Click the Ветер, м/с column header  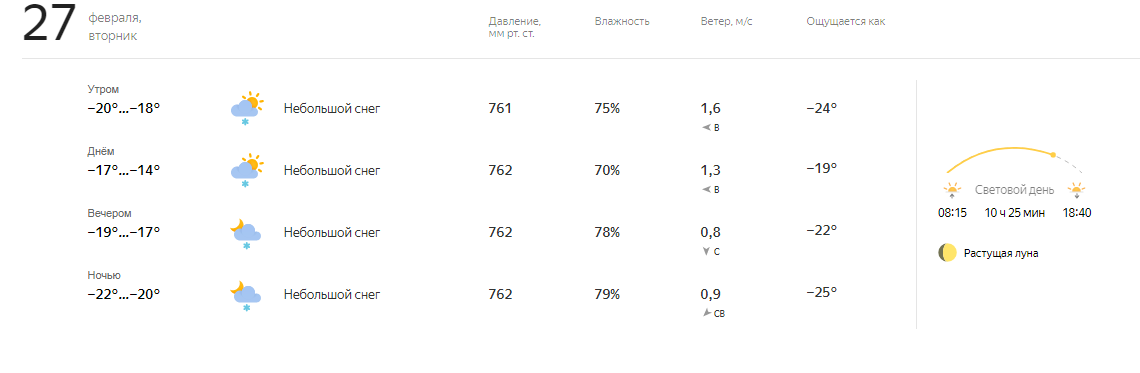pyautogui.click(x=726, y=21)
